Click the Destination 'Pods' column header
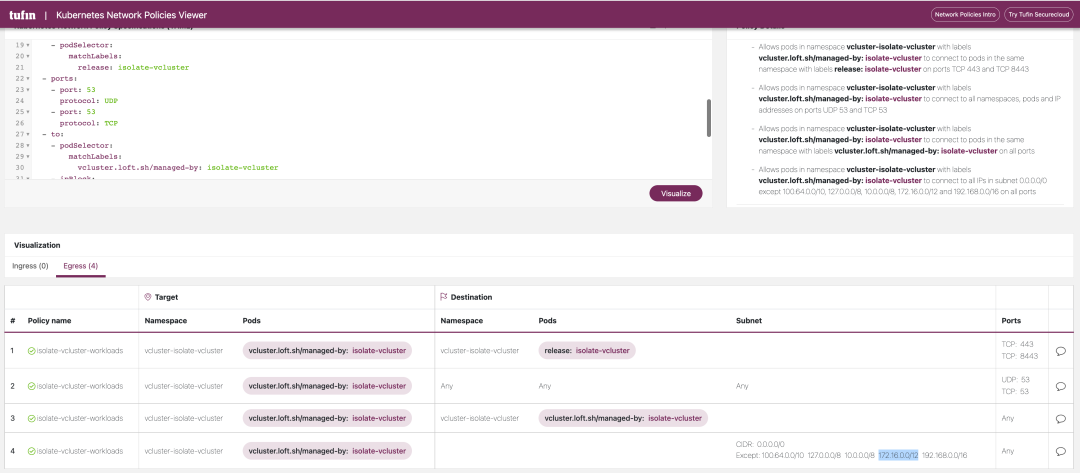This screenshot has height=473, width=1080. click(547, 321)
